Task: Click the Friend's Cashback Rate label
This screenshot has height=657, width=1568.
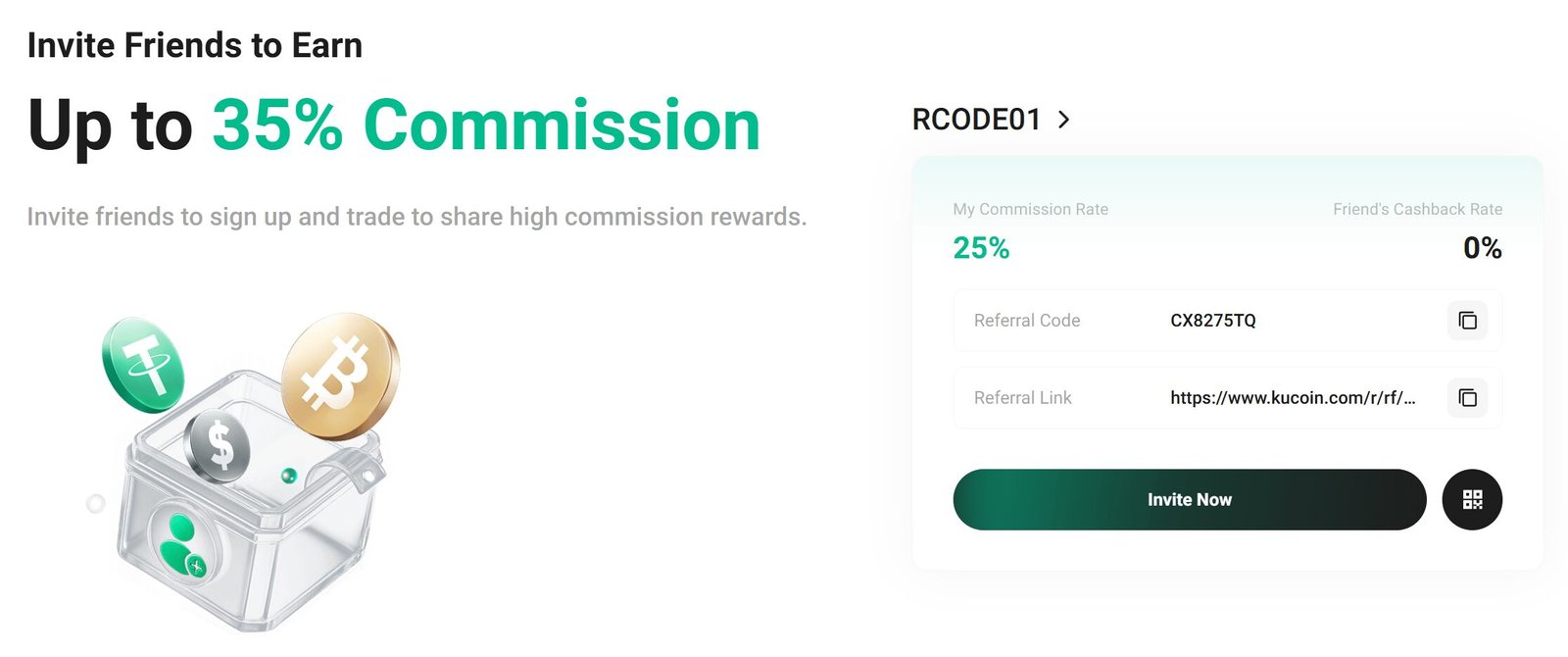Action: (x=1417, y=209)
